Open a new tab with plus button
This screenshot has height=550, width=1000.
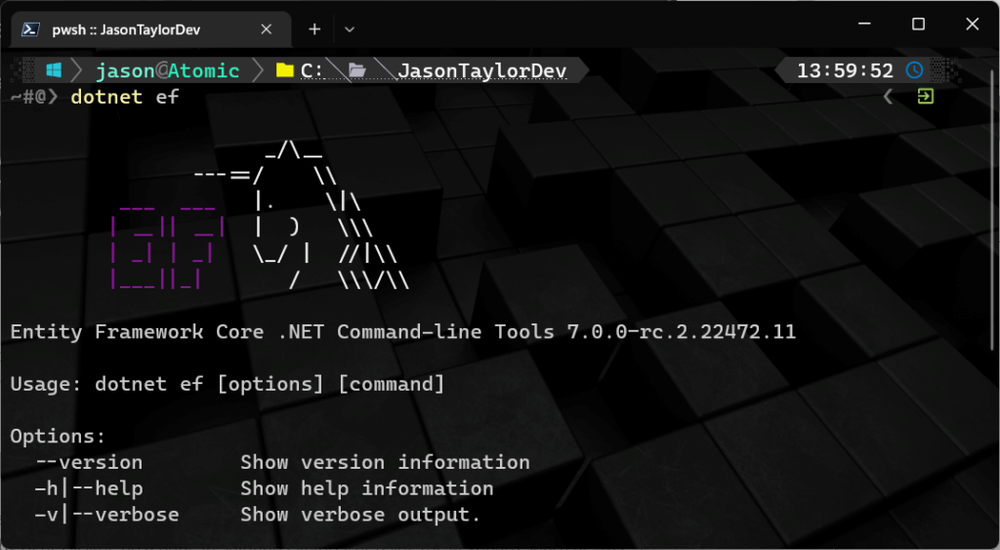click(x=314, y=29)
